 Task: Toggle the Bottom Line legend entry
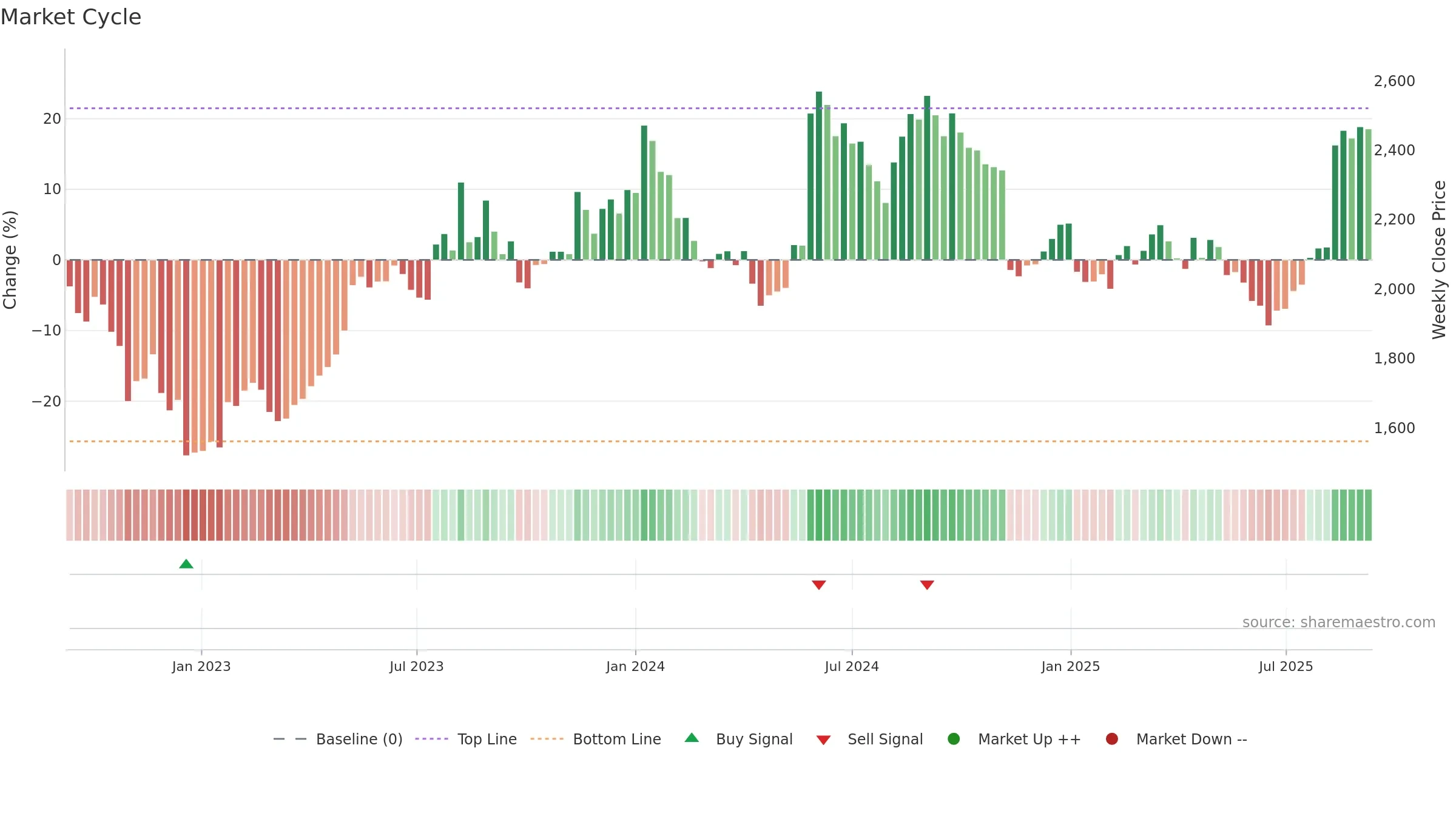point(596,740)
